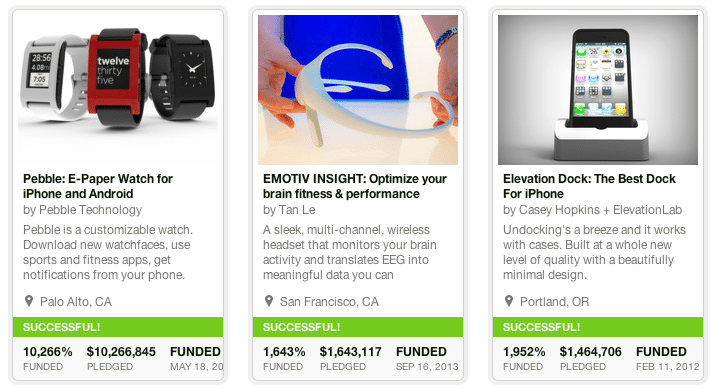This screenshot has width=717, height=389.
Task: Open the Pebble watches project thumbnail
Action: click(118, 90)
